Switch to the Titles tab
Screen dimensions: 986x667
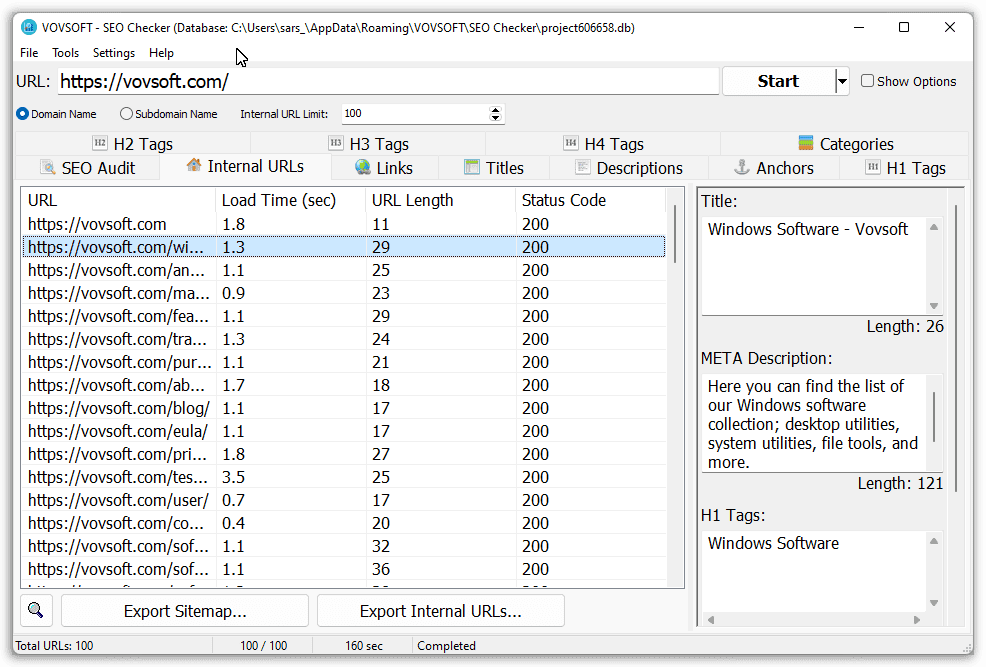494,168
